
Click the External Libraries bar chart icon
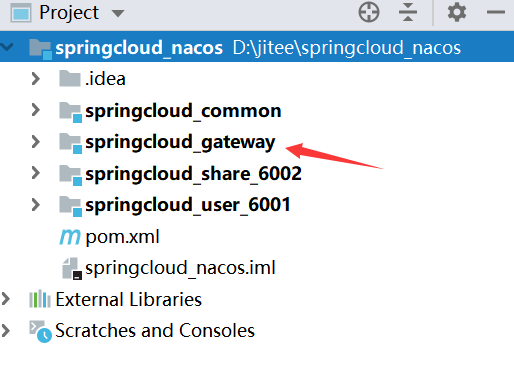point(40,299)
